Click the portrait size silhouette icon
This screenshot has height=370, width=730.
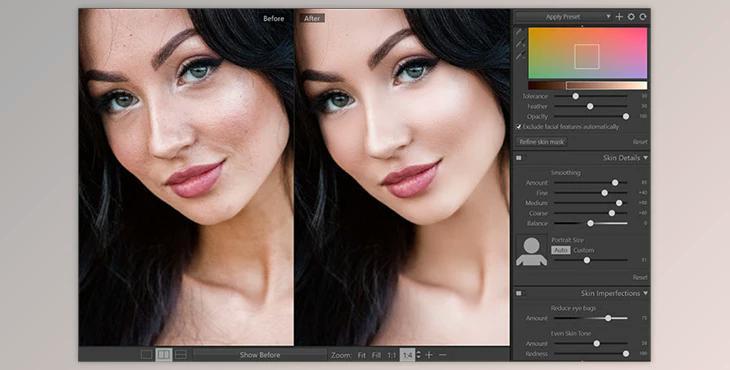coord(532,251)
